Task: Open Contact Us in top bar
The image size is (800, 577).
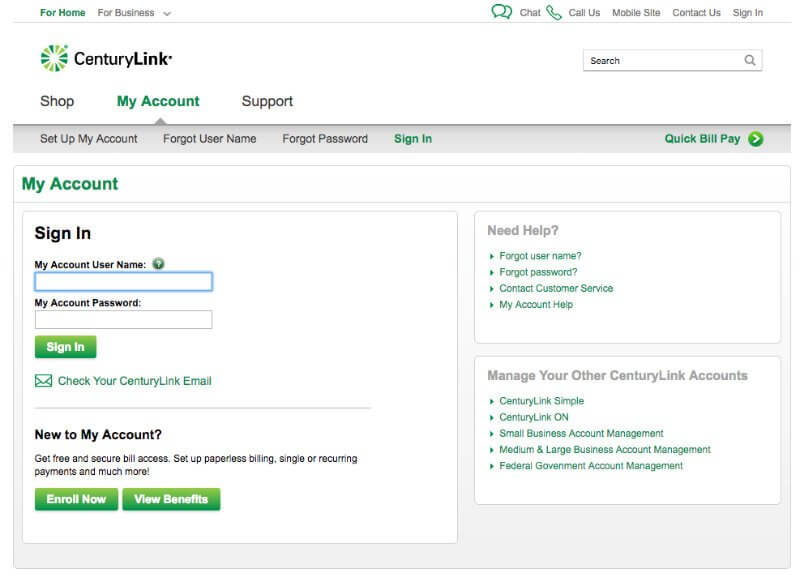Action: (696, 13)
